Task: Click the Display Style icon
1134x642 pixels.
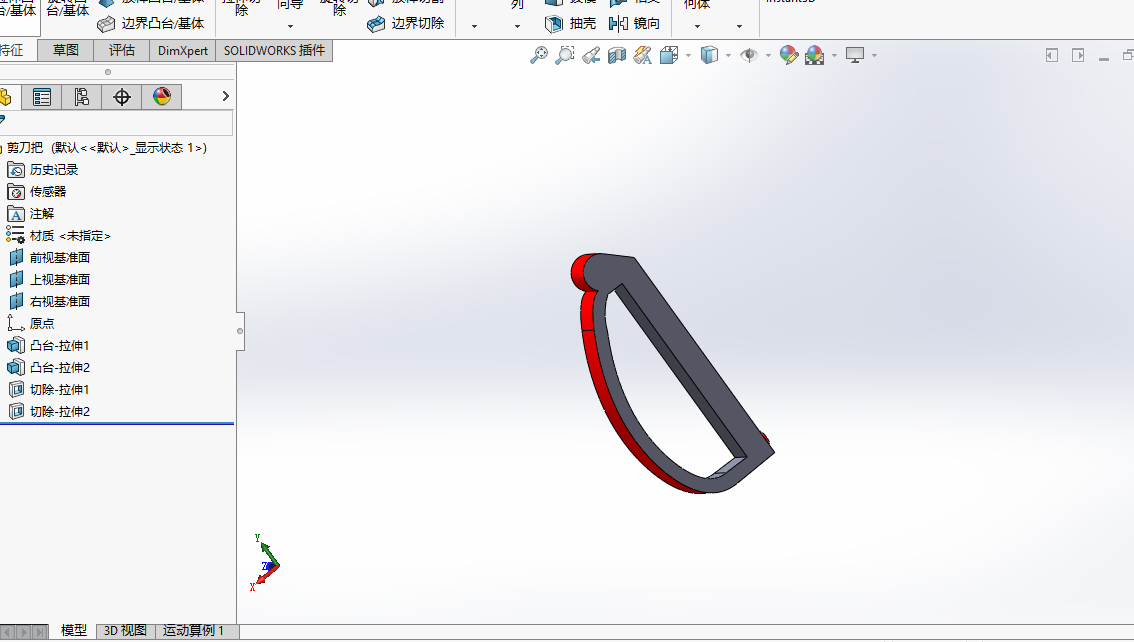Action: click(709, 55)
